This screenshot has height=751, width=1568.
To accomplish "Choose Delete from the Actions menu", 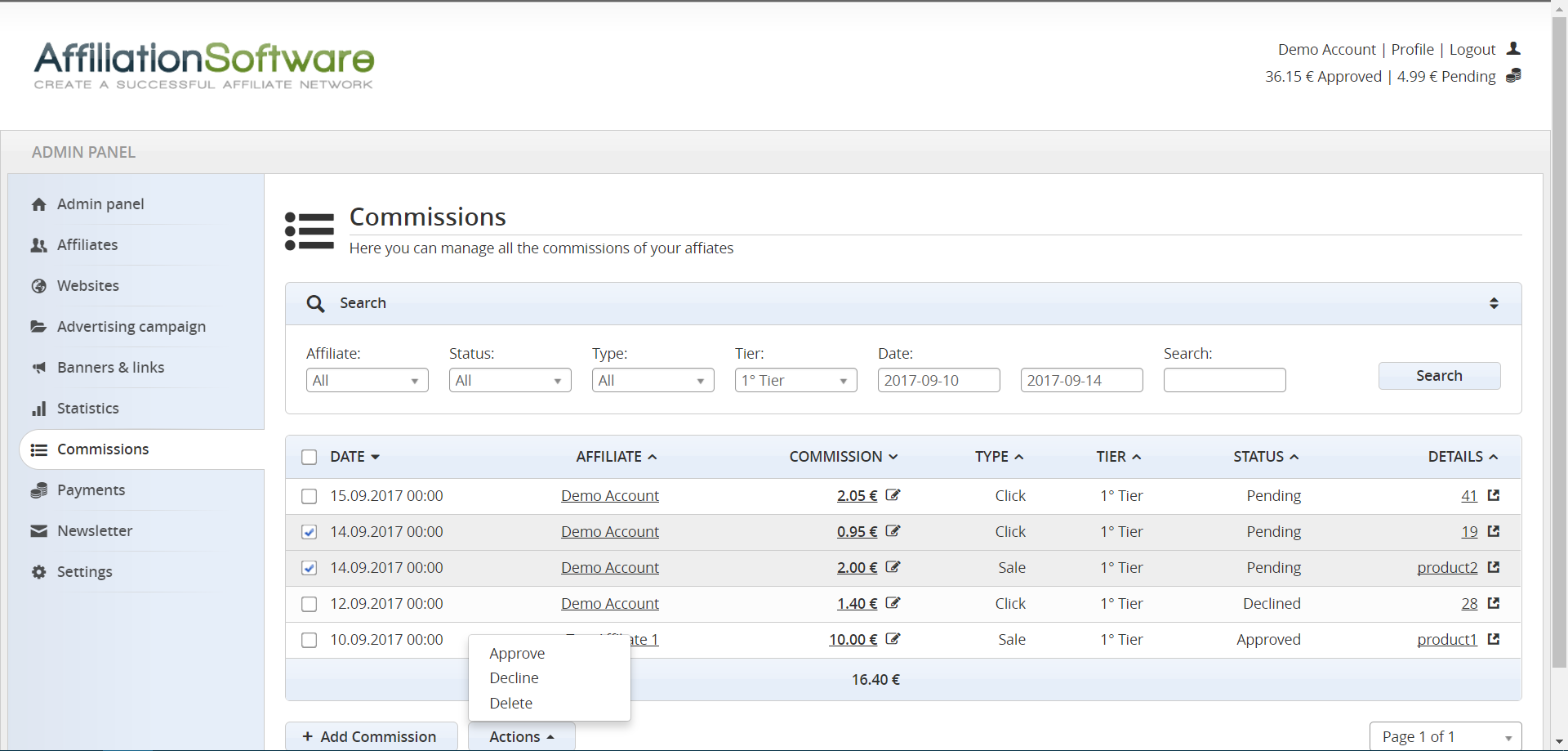I will [510, 704].
